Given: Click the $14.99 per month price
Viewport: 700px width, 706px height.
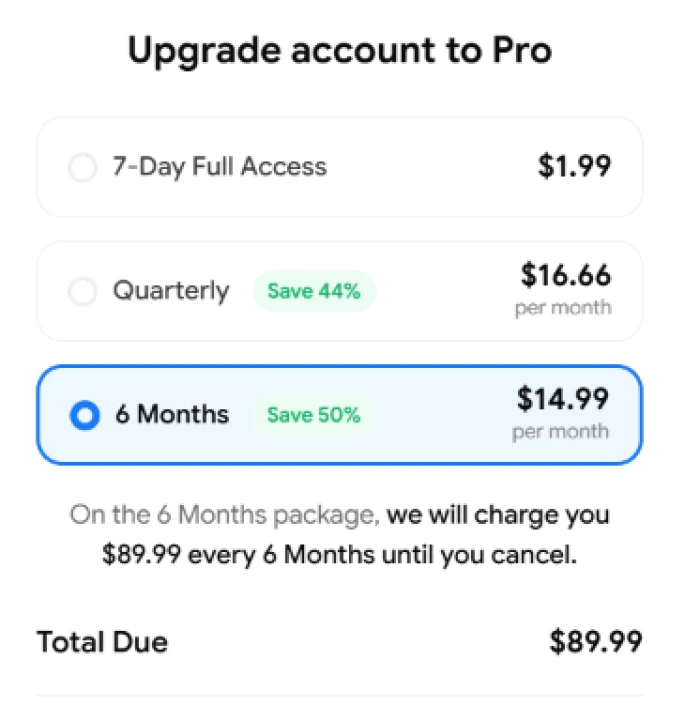Looking at the screenshot, I should [x=561, y=413].
